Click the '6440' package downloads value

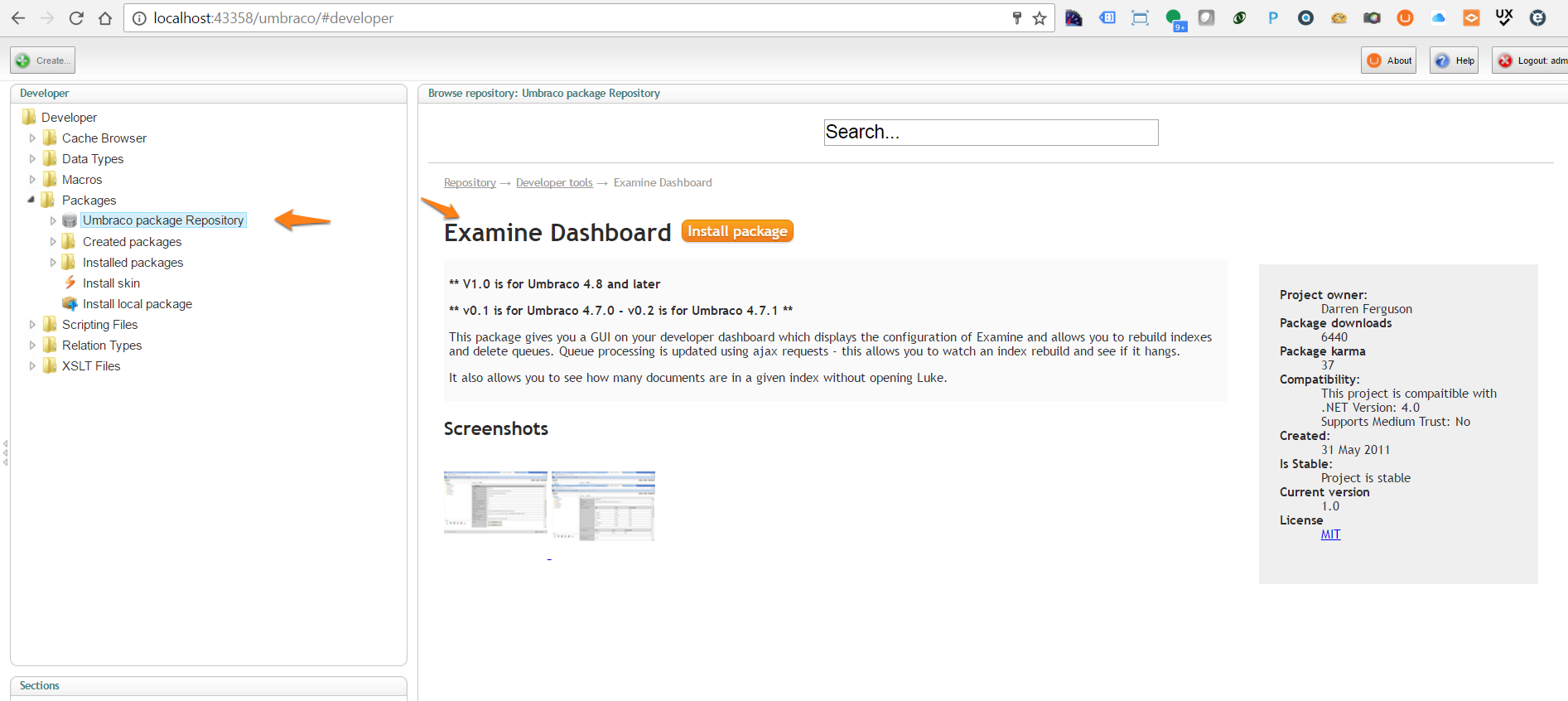coord(1334,337)
